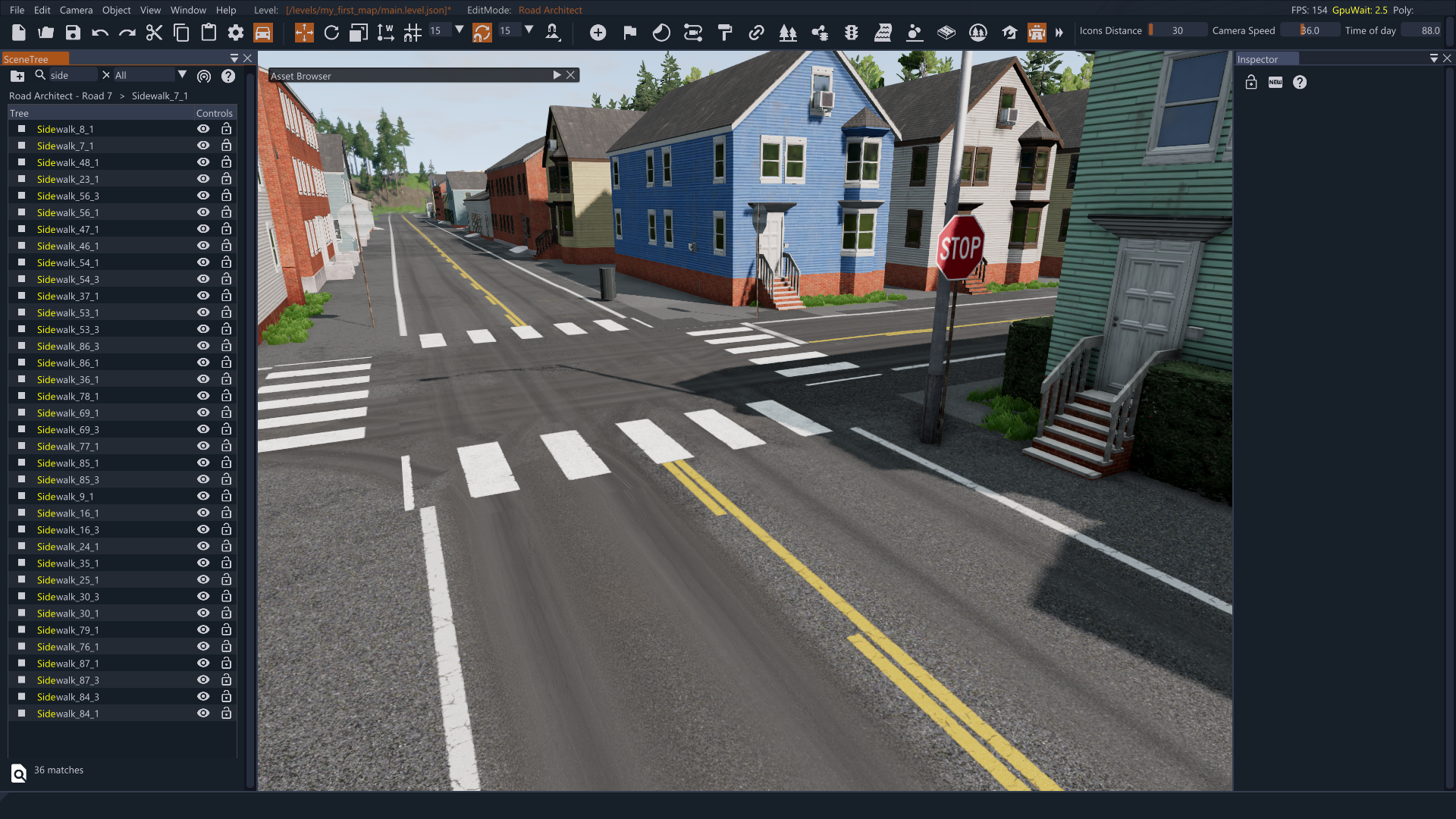The image size is (1456, 819).
Task: Select the Sidewalk_7_1 tree item
Action: click(x=65, y=146)
